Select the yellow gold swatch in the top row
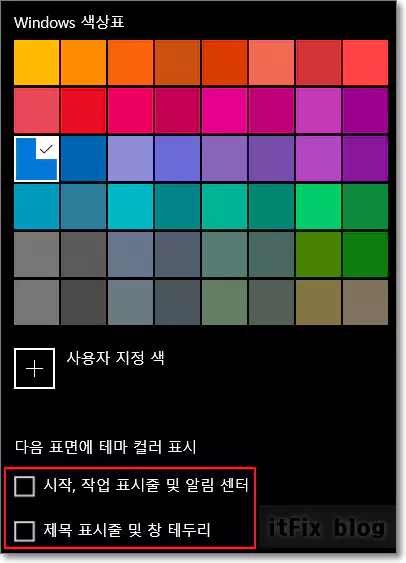 point(37,62)
